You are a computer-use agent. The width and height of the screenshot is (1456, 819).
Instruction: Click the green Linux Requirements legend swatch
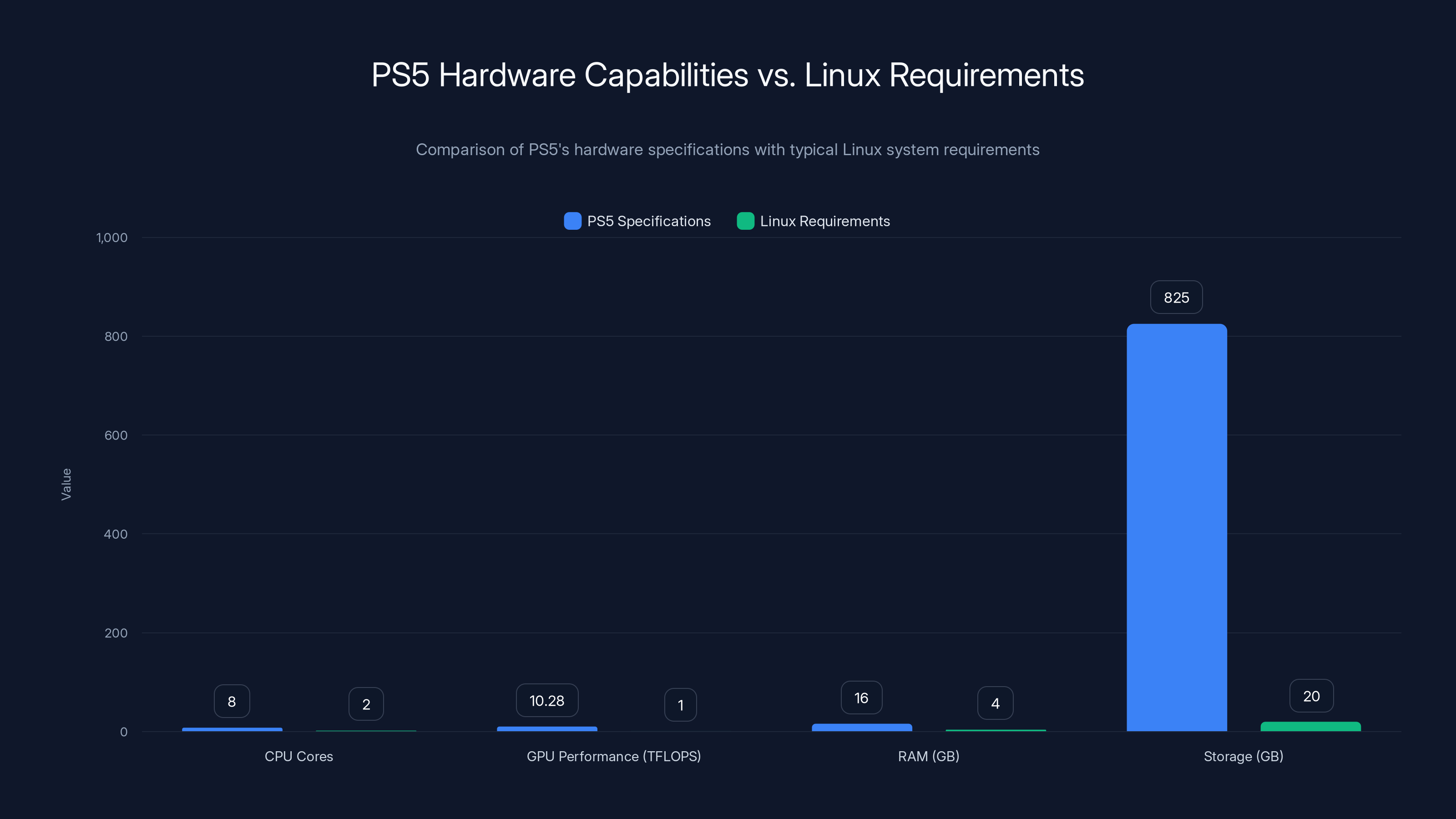point(746,221)
